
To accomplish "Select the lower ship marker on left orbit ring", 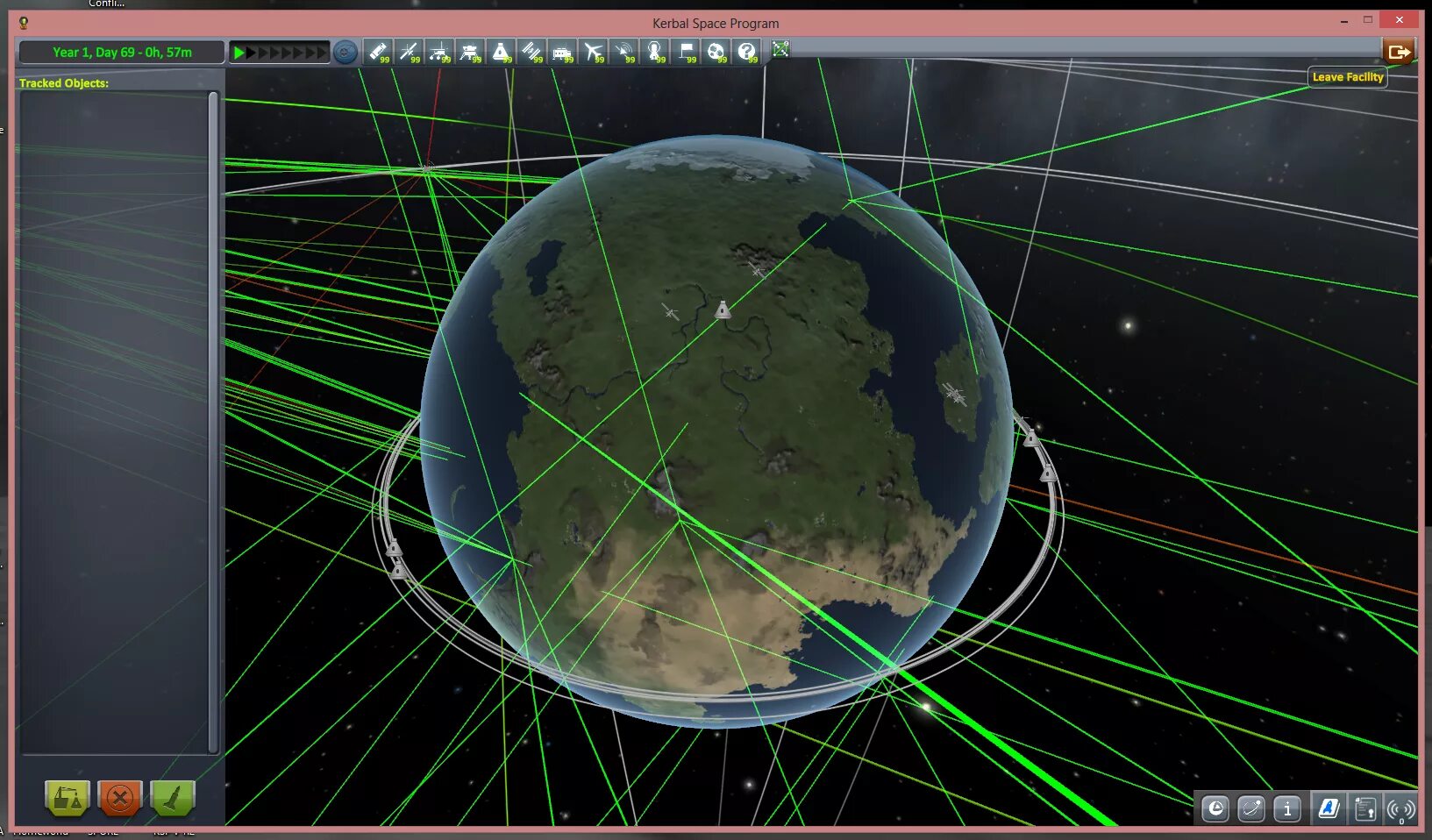I will tap(398, 571).
